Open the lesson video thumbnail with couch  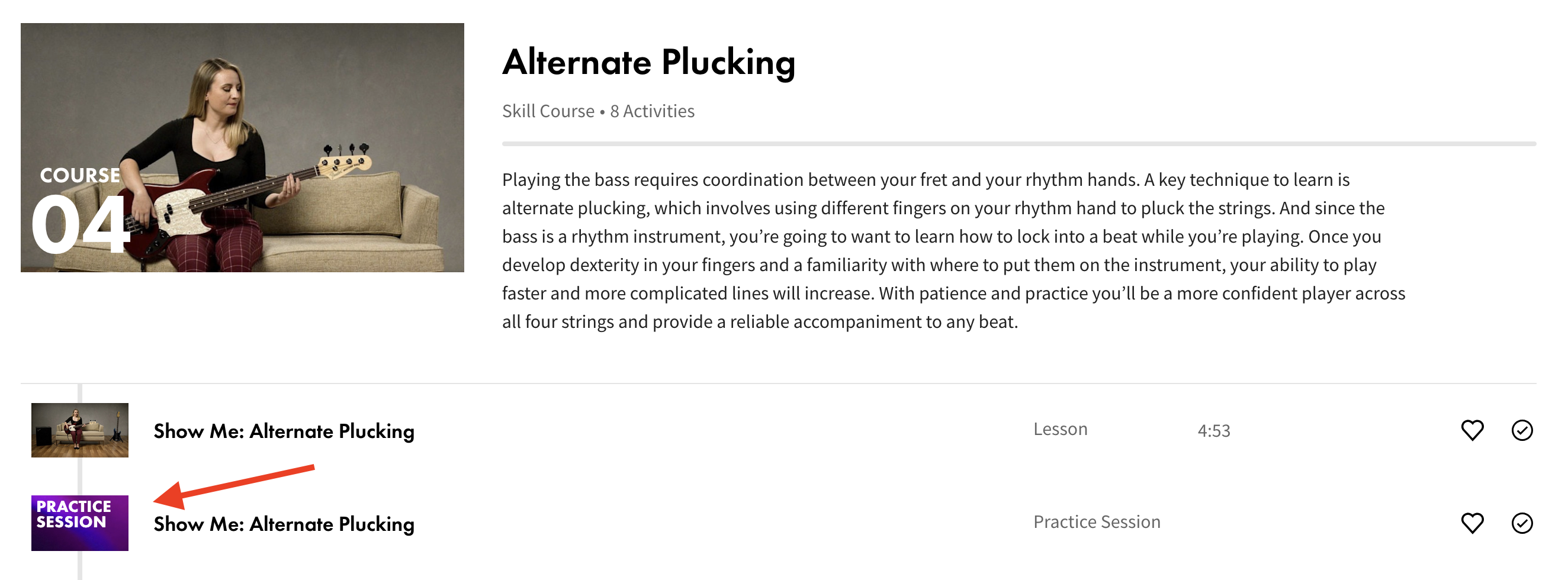click(80, 430)
